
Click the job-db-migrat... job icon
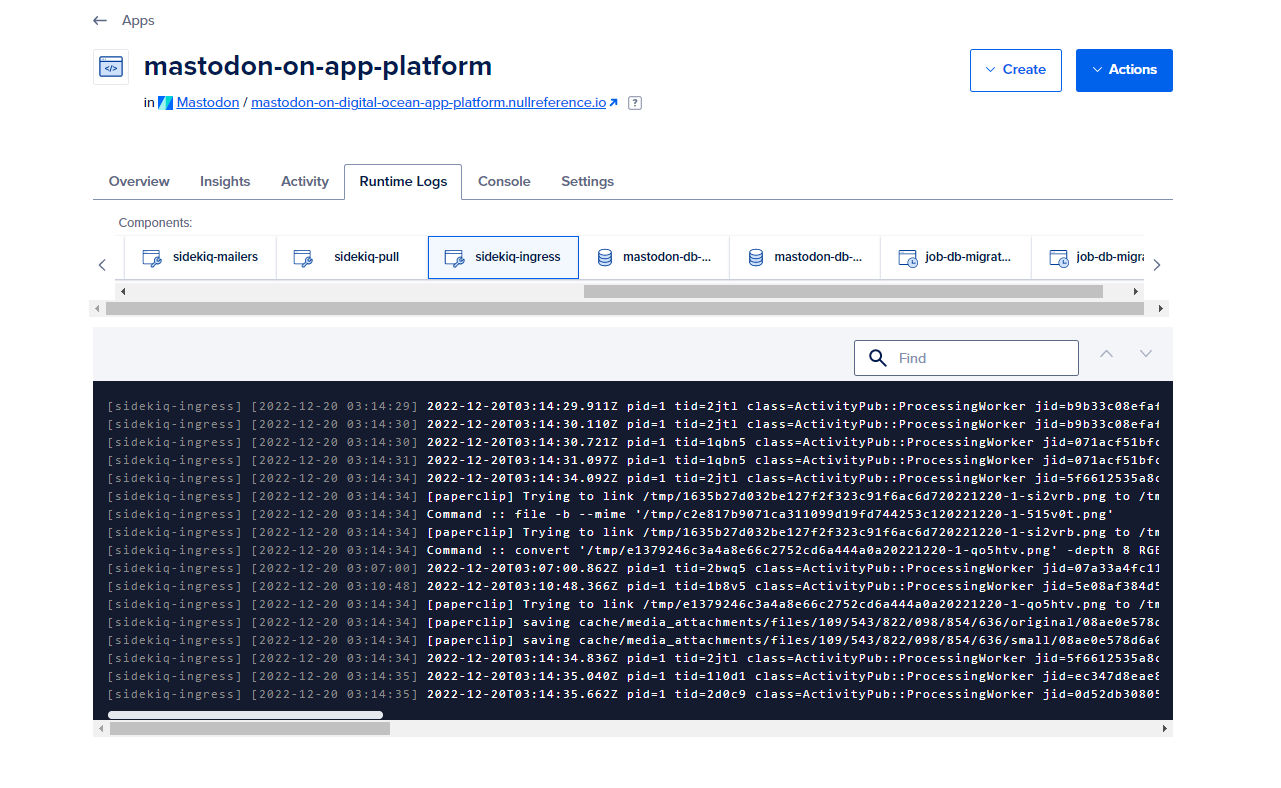[x=908, y=258]
